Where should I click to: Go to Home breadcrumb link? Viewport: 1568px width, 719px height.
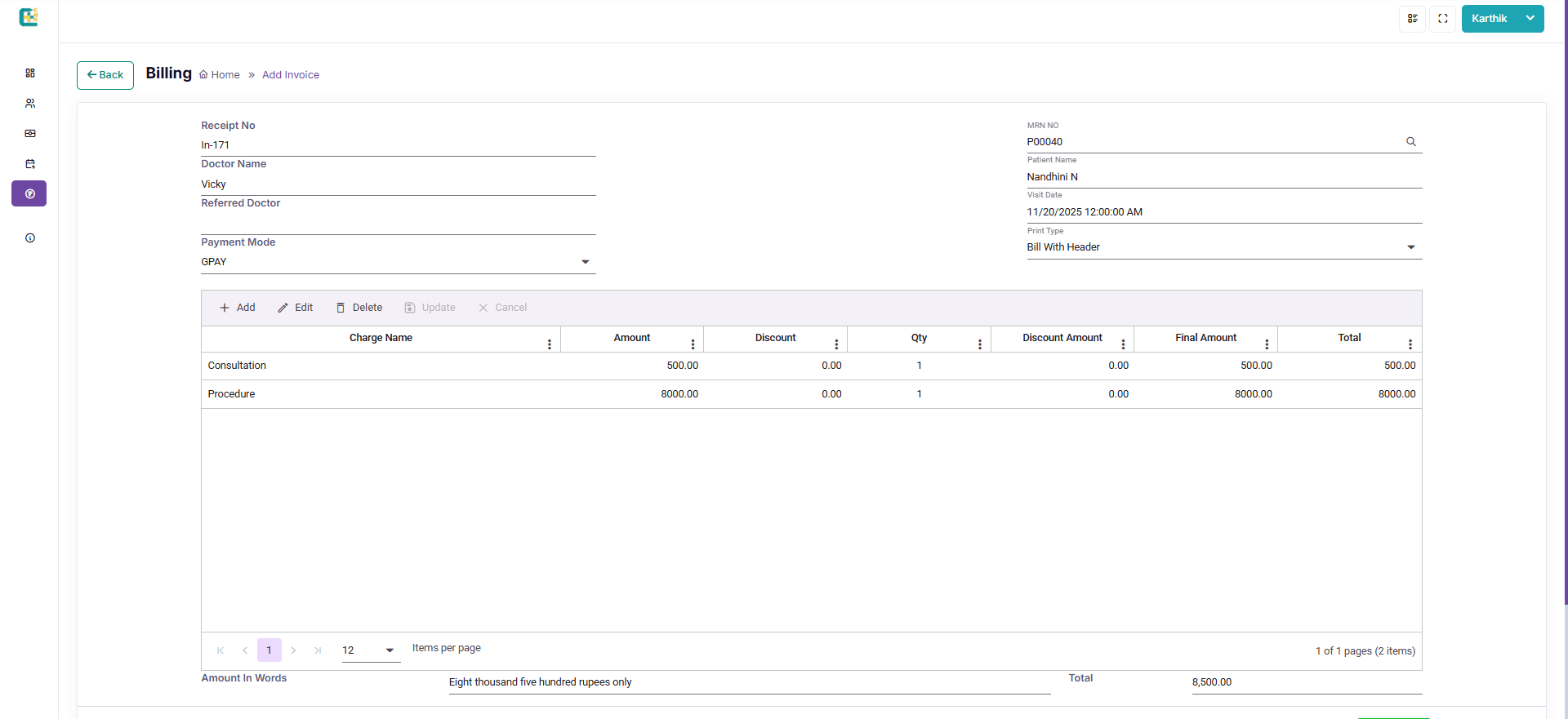[x=220, y=75]
